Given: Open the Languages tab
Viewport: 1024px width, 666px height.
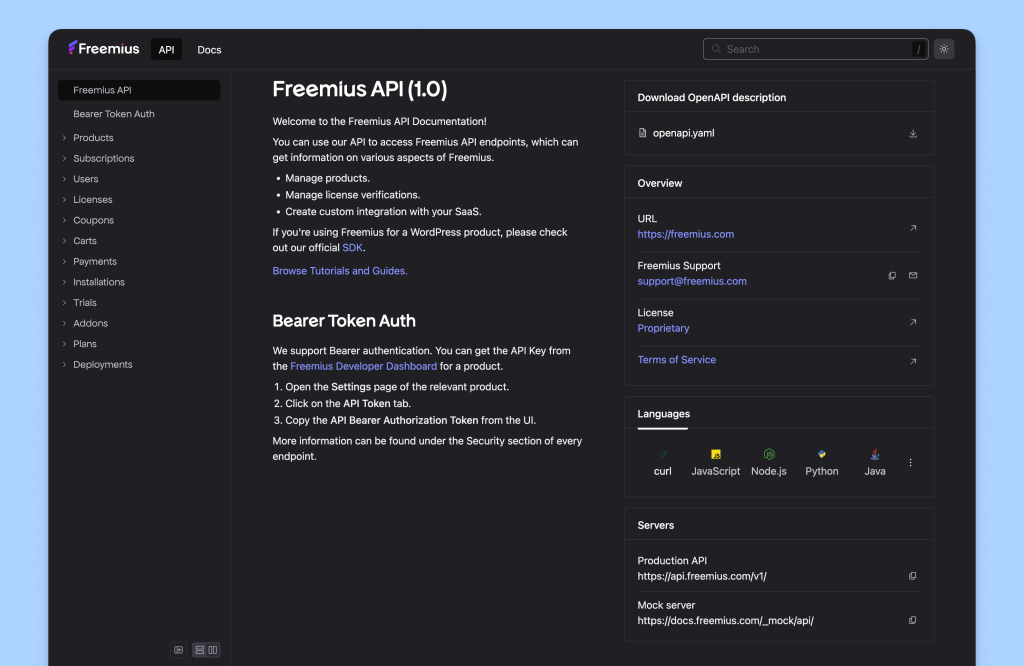Looking at the screenshot, I should pos(664,414).
